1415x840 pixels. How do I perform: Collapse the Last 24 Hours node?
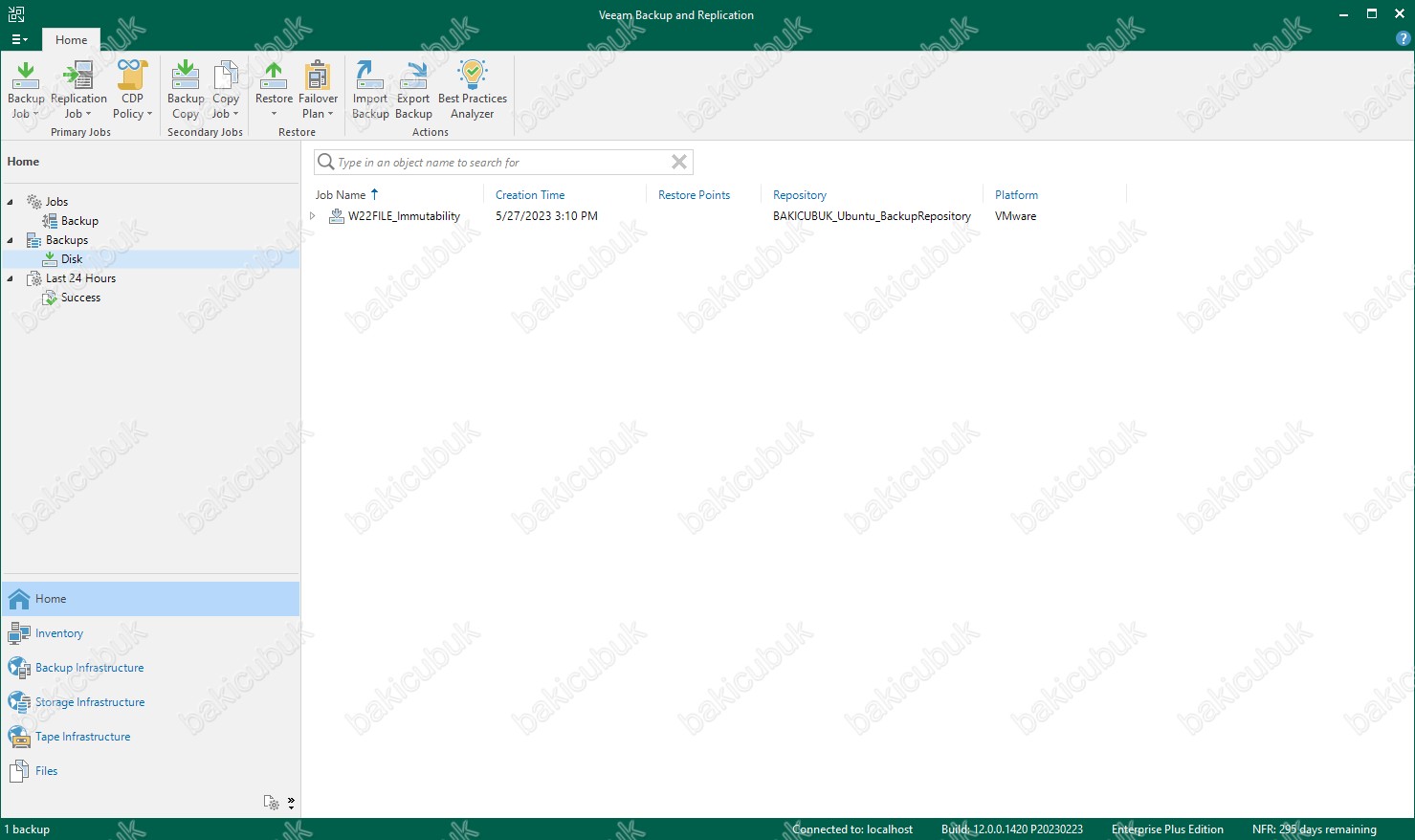point(11,278)
